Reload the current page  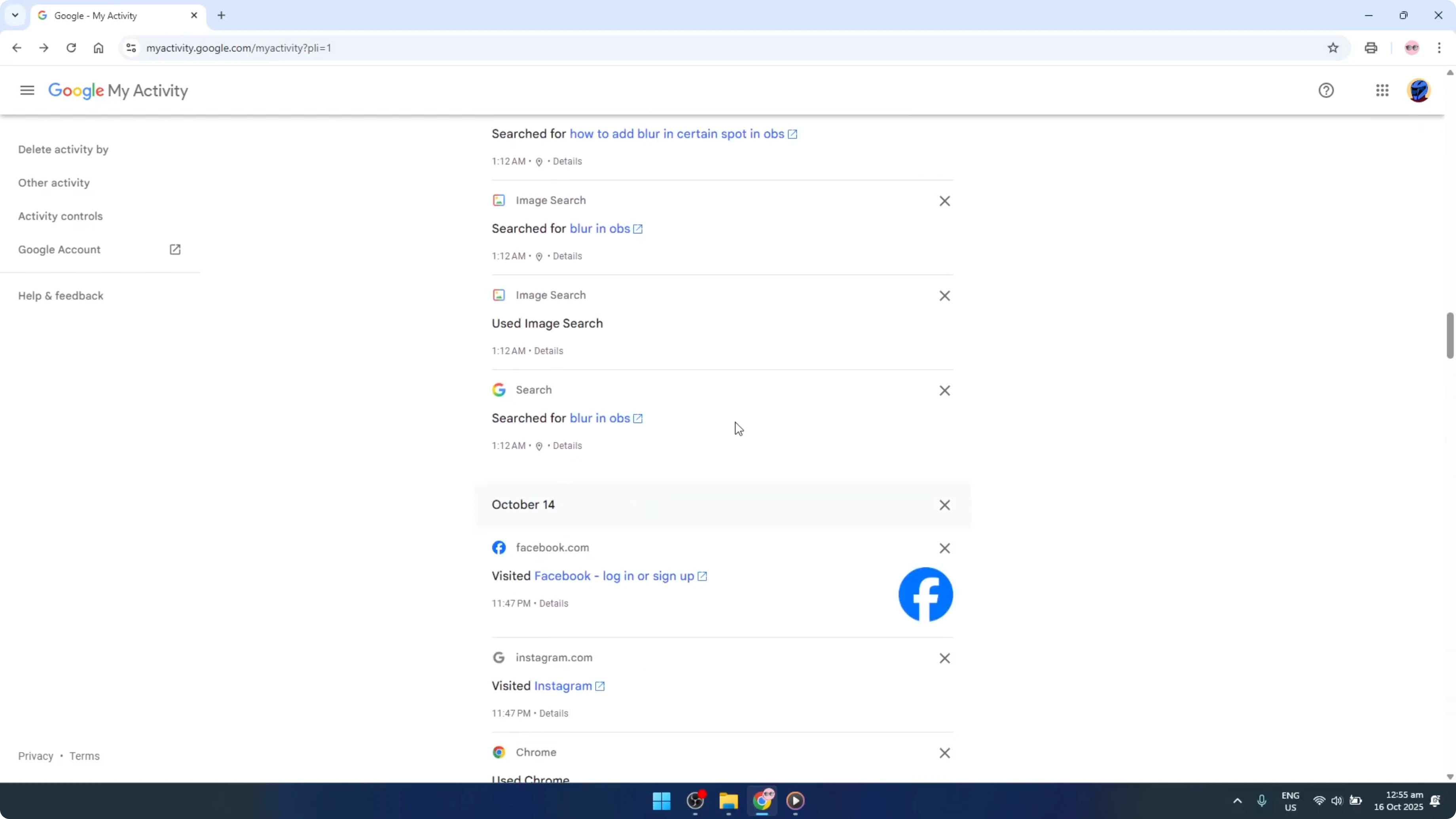point(71,47)
